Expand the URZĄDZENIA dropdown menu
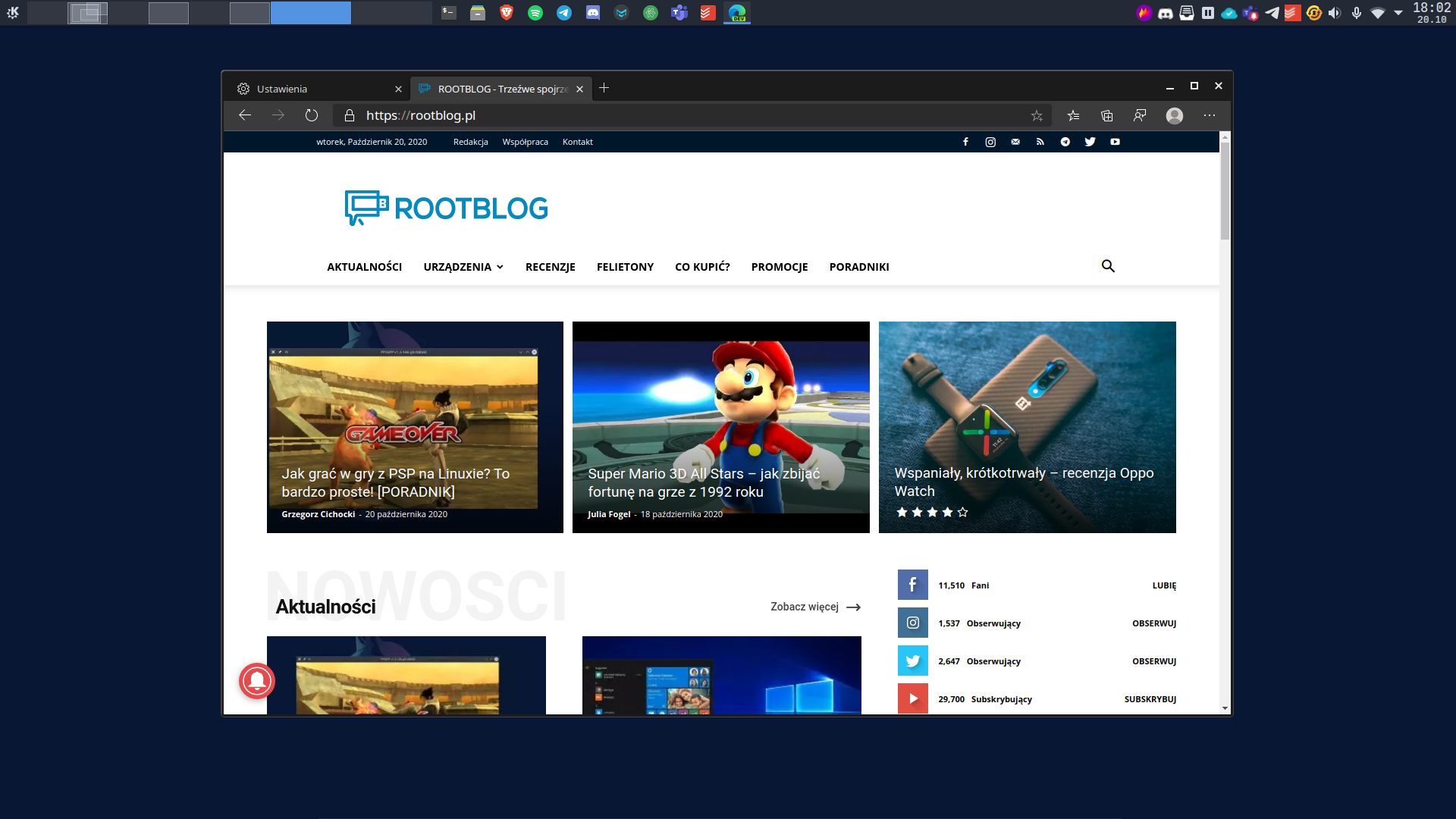 (463, 267)
